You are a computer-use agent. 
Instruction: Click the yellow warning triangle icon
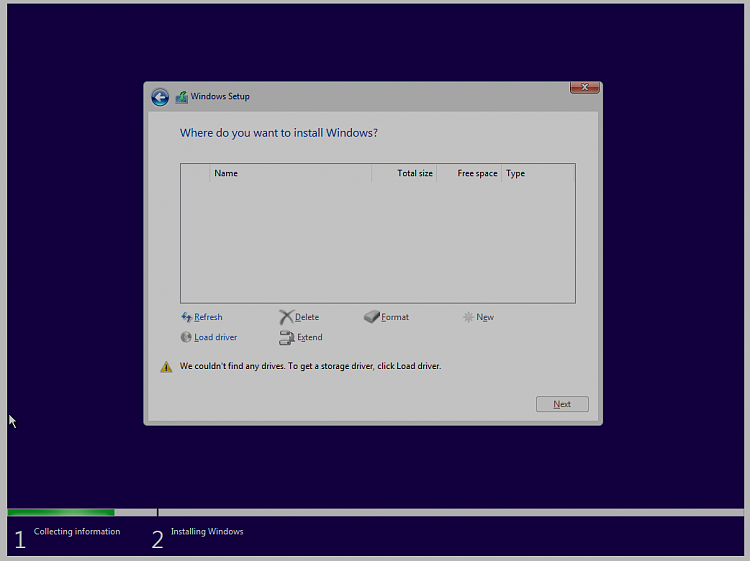point(166,367)
